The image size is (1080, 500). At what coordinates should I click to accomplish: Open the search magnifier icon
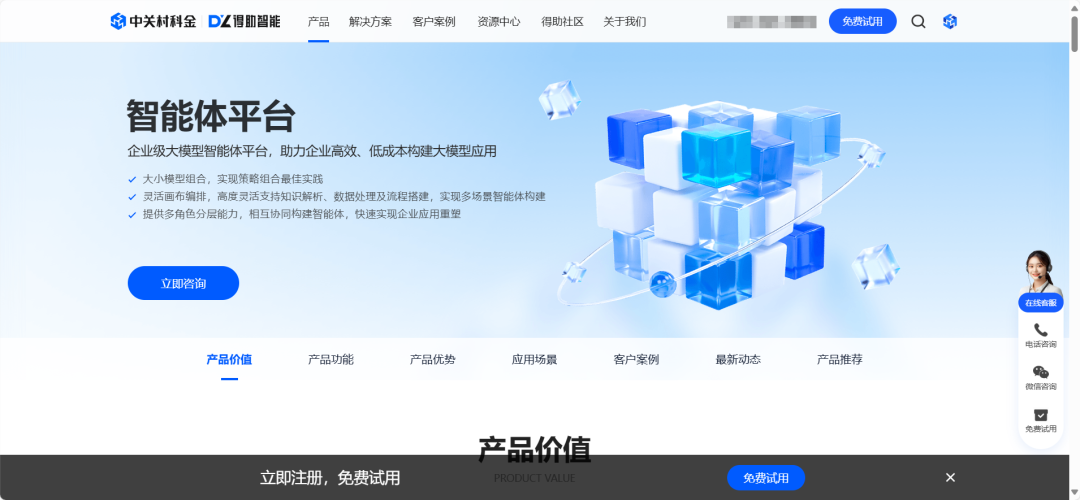pyautogui.click(x=918, y=21)
